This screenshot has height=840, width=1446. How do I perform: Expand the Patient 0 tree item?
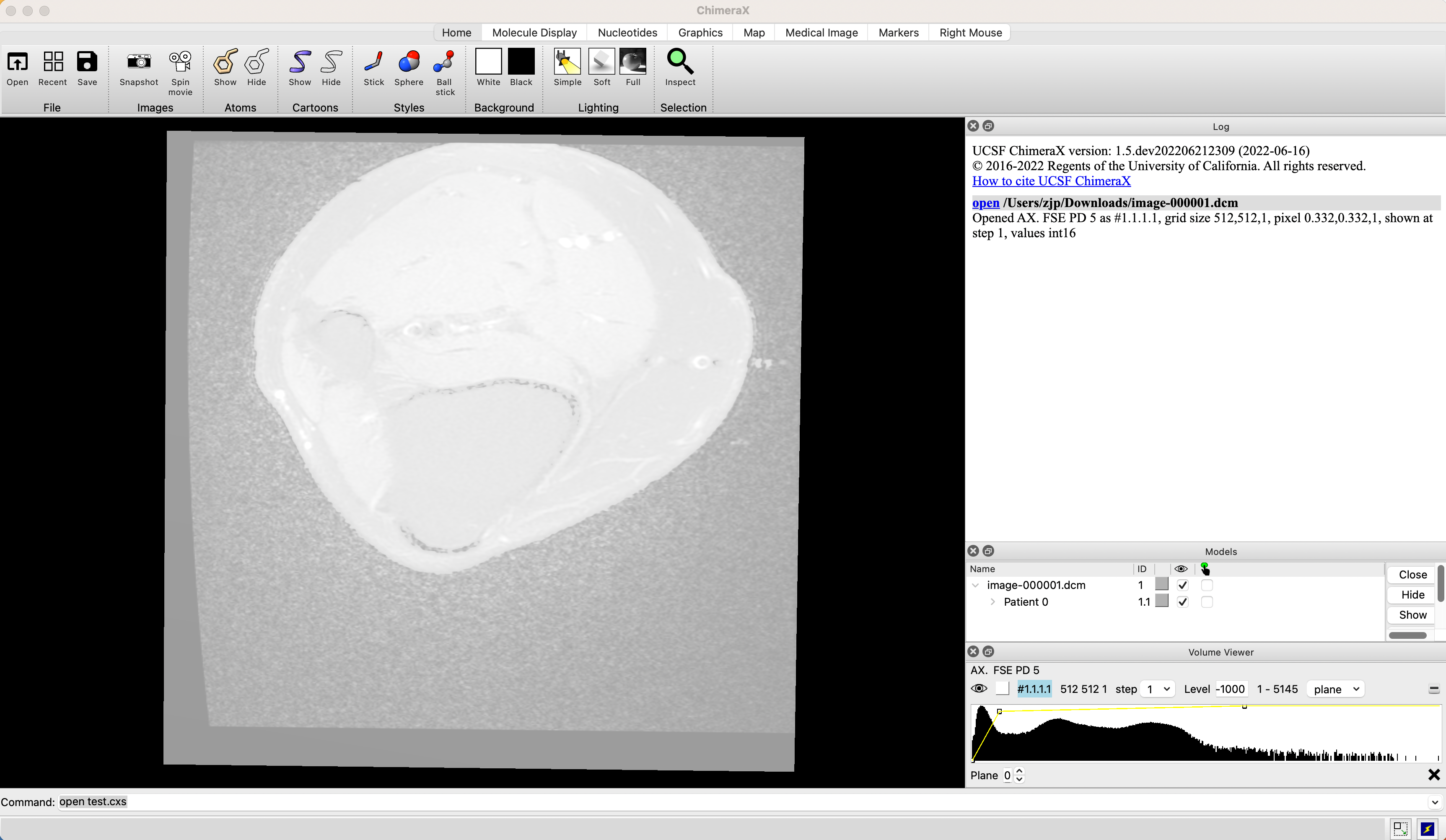993,602
